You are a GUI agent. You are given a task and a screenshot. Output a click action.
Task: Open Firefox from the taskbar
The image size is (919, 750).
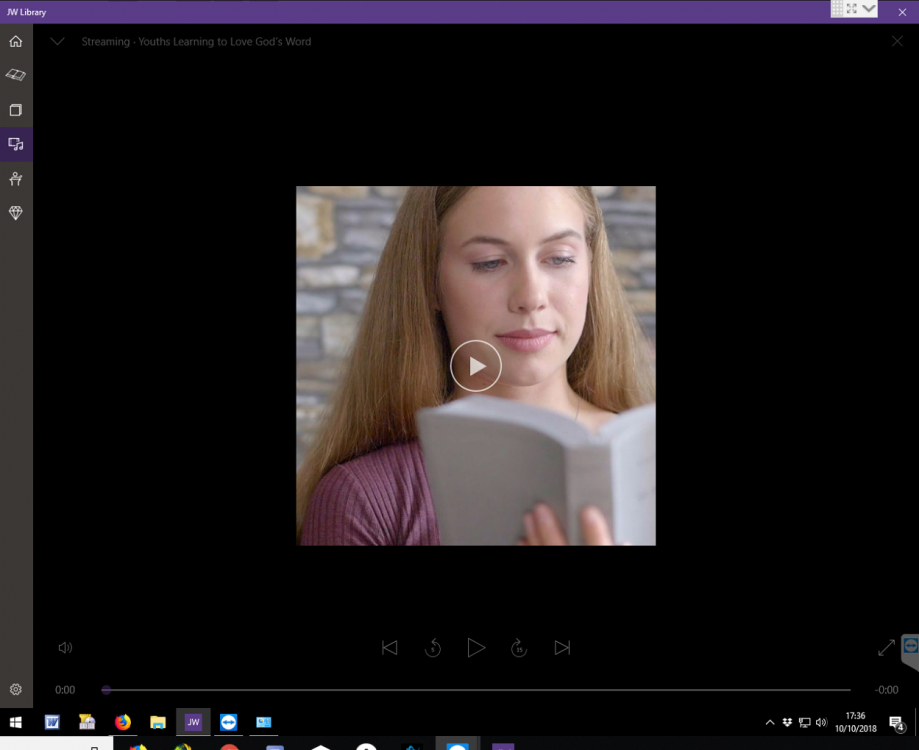(x=123, y=722)
